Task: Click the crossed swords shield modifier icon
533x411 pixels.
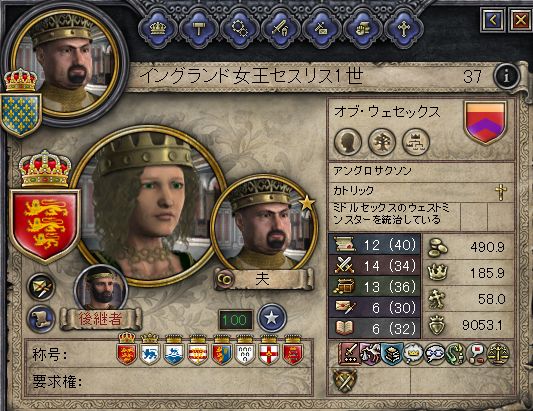Action: click(x=346, y=381)
